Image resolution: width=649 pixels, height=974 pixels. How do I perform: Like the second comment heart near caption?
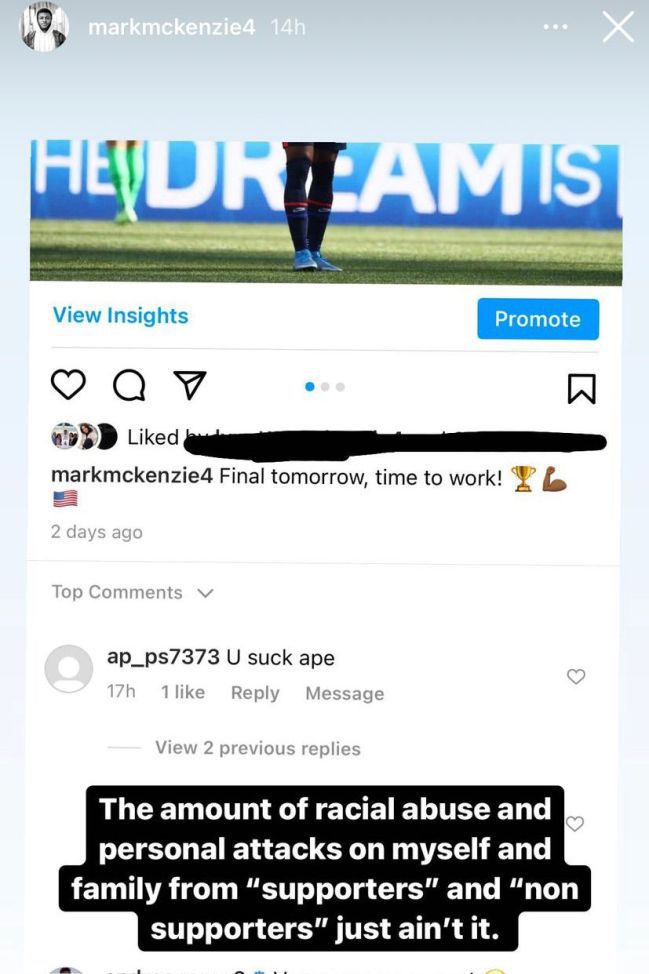click(575, 823)
